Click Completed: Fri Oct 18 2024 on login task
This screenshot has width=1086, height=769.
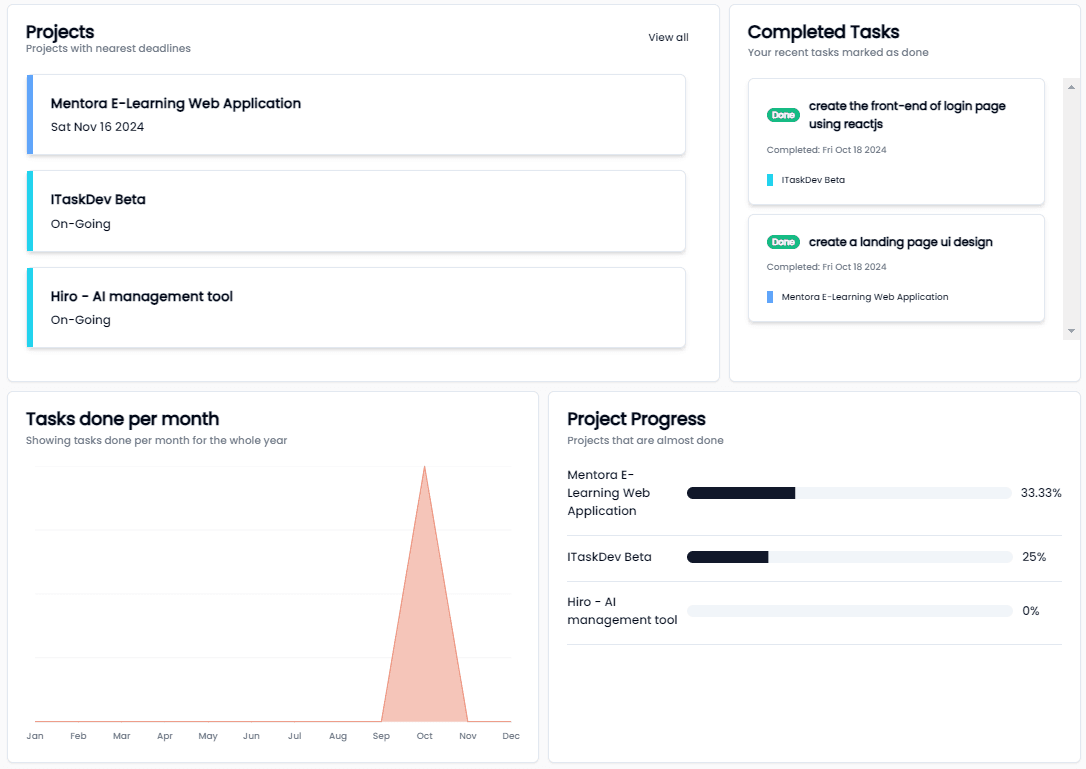click(826, 150)
